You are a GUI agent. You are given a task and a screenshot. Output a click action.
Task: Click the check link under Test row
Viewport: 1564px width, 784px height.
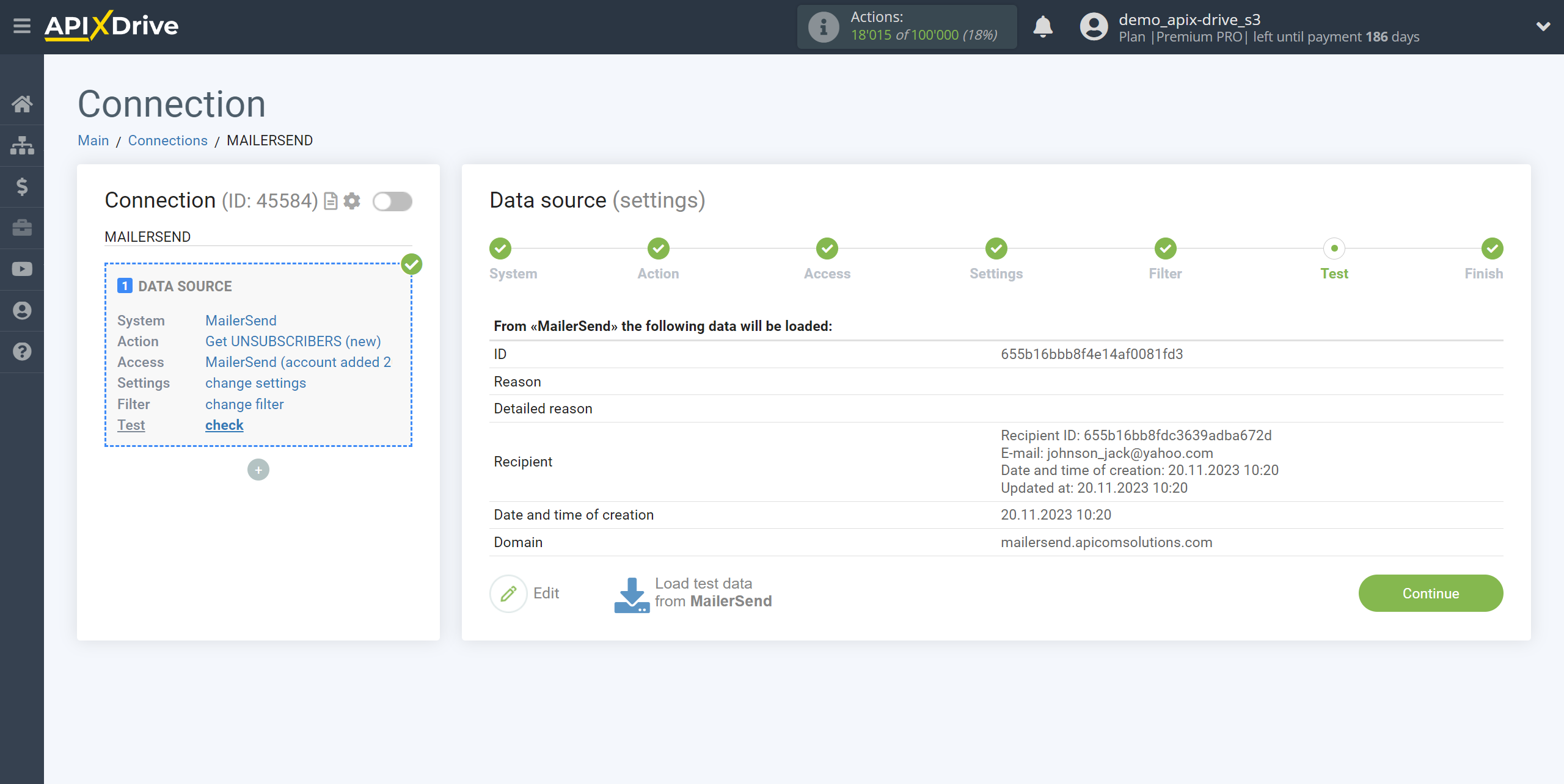pos(223,424)
